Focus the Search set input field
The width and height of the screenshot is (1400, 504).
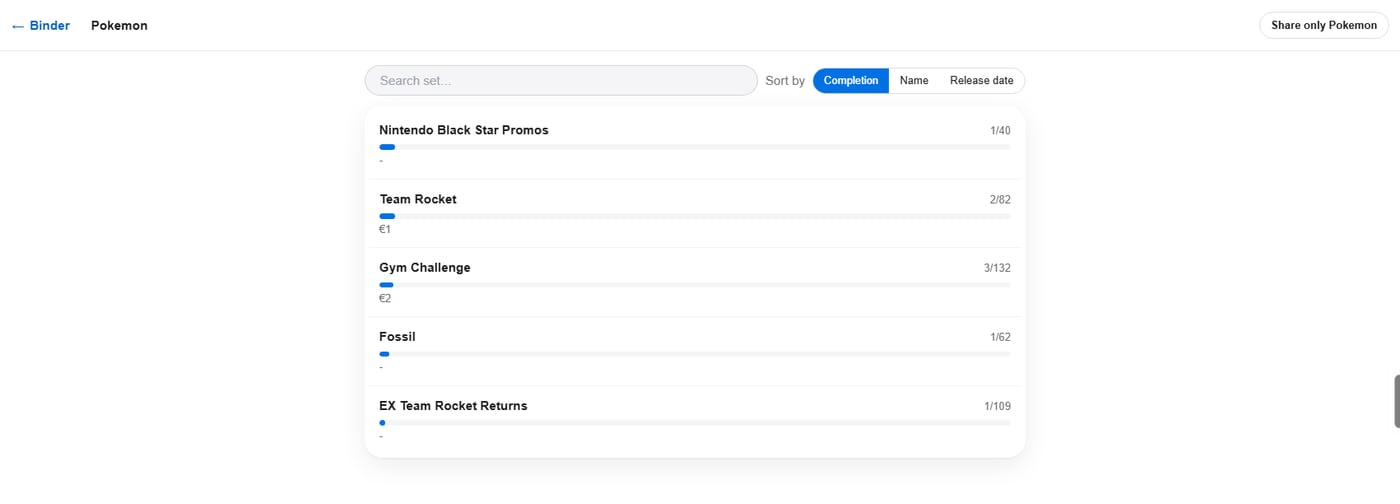click(561, 80)
